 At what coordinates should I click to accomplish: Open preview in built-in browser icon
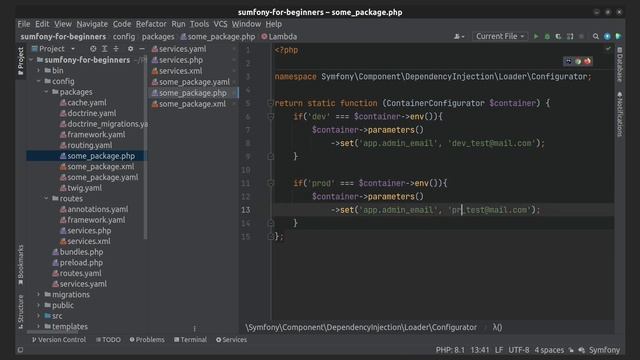tap(568, 61)
